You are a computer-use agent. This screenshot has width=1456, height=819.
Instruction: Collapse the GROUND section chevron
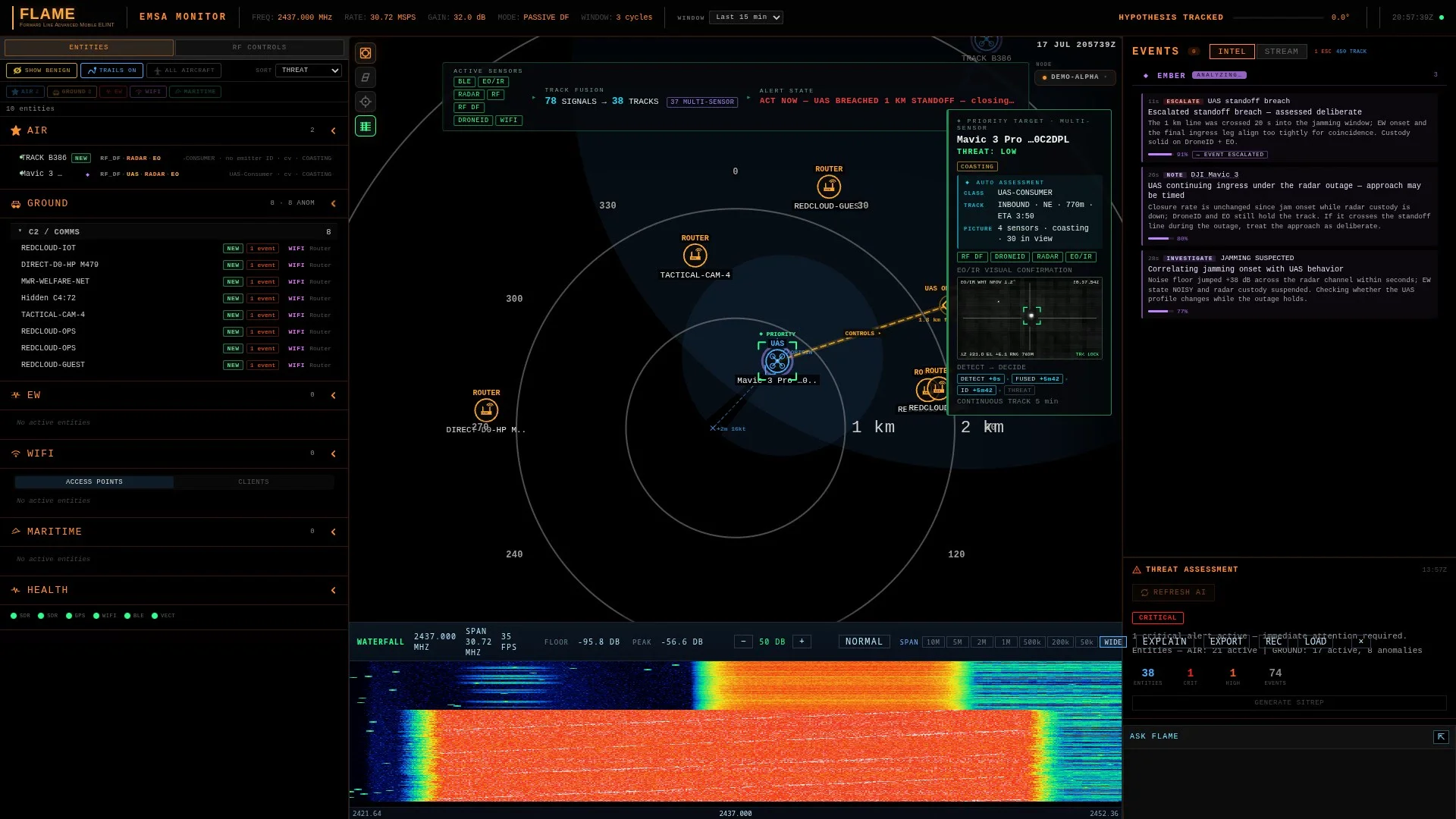(333, 203)
